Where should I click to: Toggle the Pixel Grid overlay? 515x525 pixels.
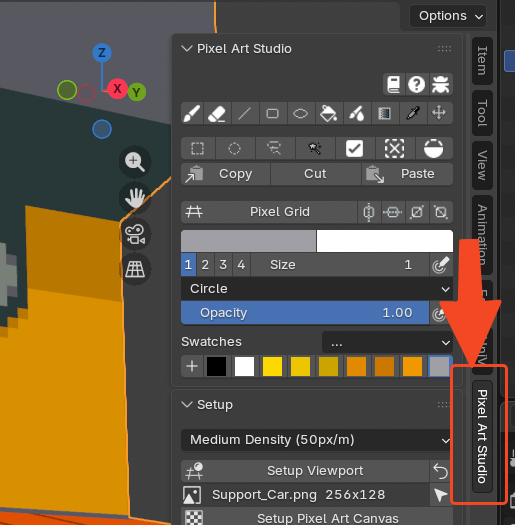269,212
